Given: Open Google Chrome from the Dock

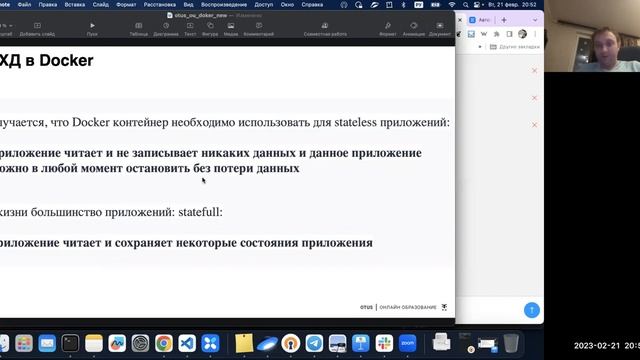Looking at the screenshot, I should tap(164, 343).
